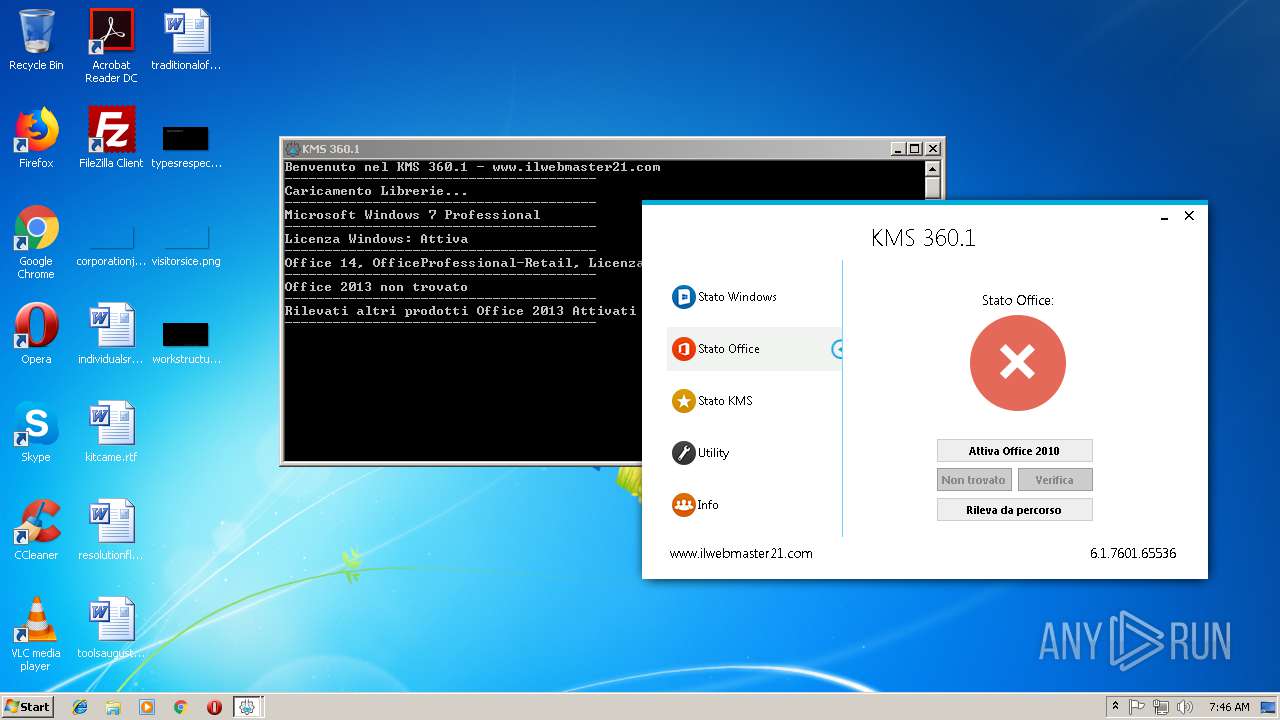Click 'Licenza Windows: Attiva' console line

376,239
